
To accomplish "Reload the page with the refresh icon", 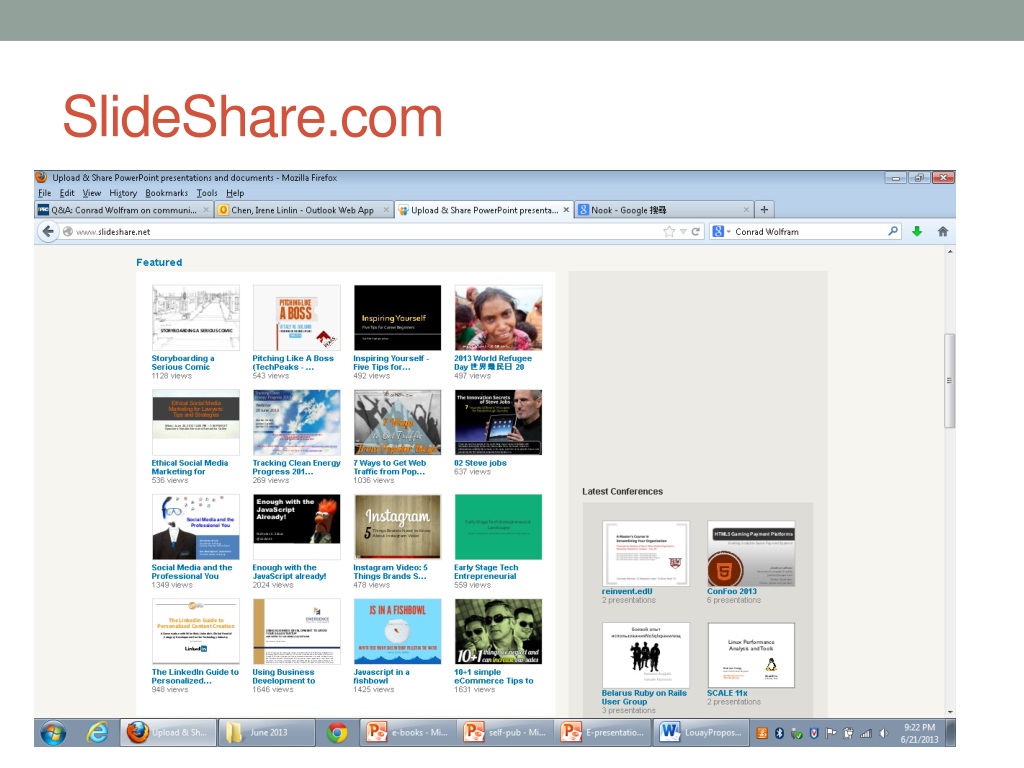I will coord(696,231).
